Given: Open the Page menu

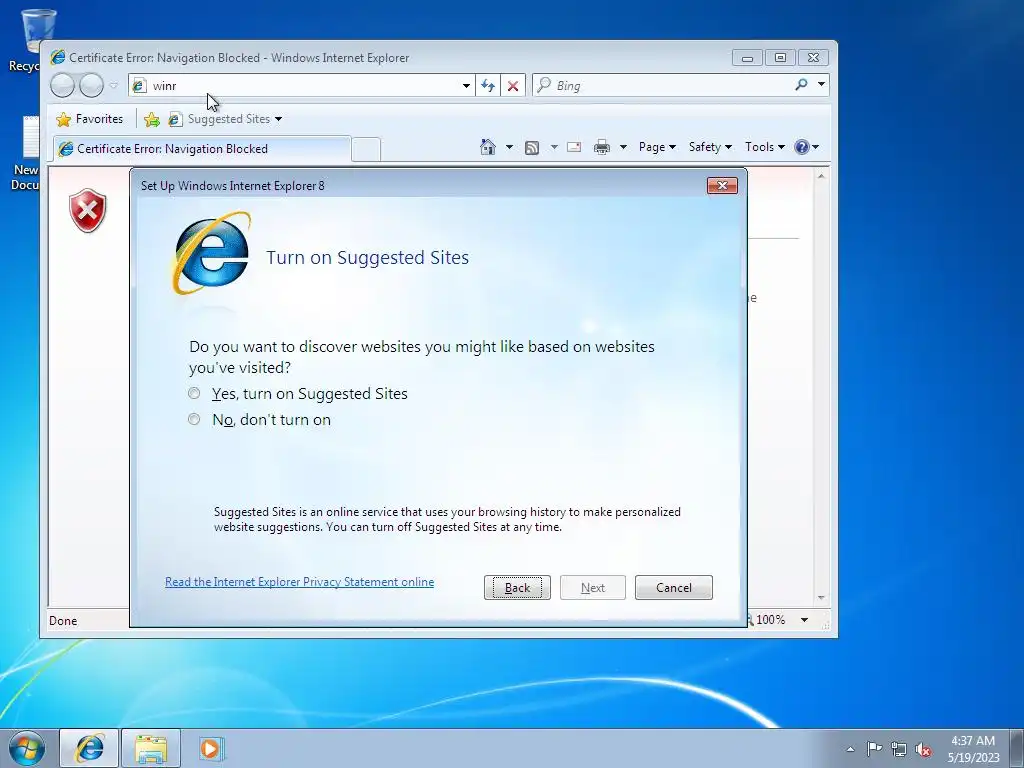Looking at the screenshot, I should tap(657, 147).
